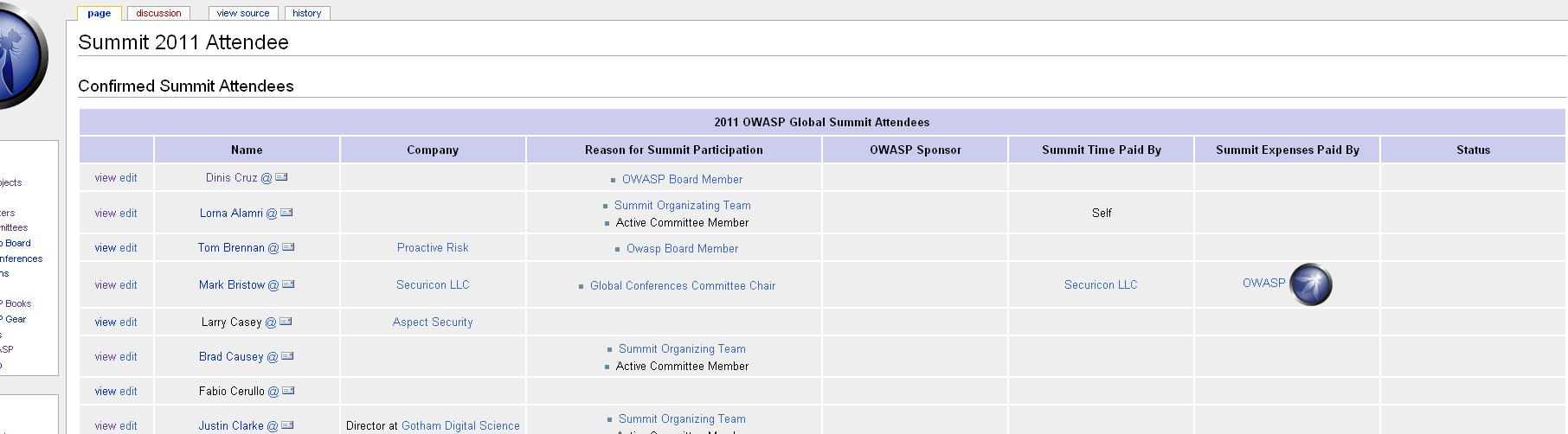This screenshot has width=1568, height=434.
Task: Open Tom Brennan's email envelope icon
Action: (288, 247)
